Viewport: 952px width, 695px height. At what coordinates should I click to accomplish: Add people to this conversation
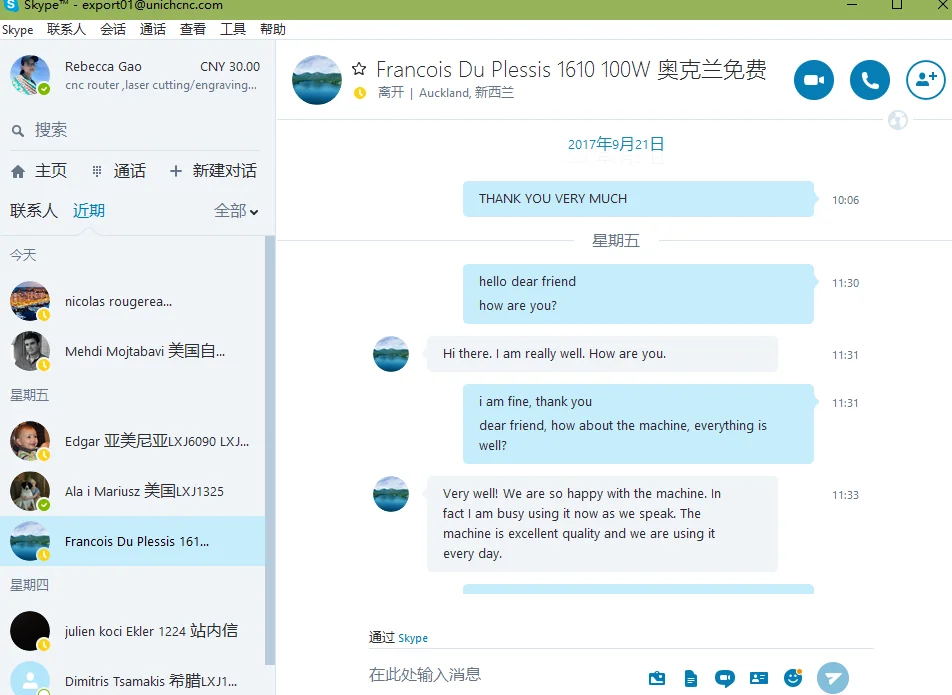tap(925, 80)
